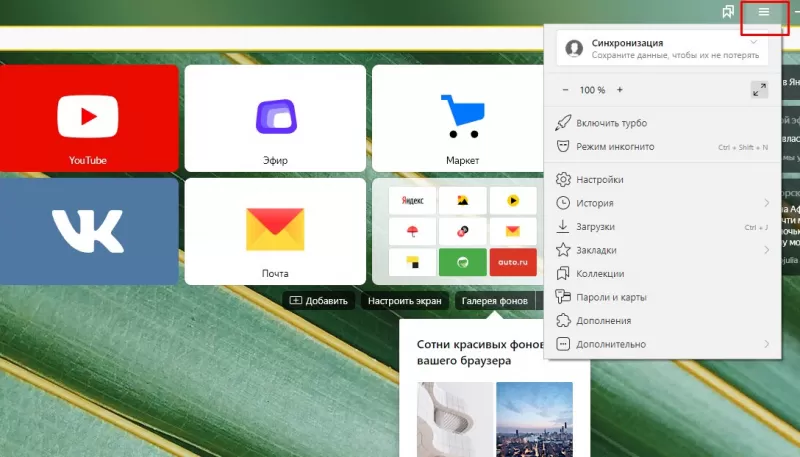Click the red-and-black circles mini icon in the folder tile
Viewport: 800px width, 457px height.
pyautogui.click(x=463, y=232)
